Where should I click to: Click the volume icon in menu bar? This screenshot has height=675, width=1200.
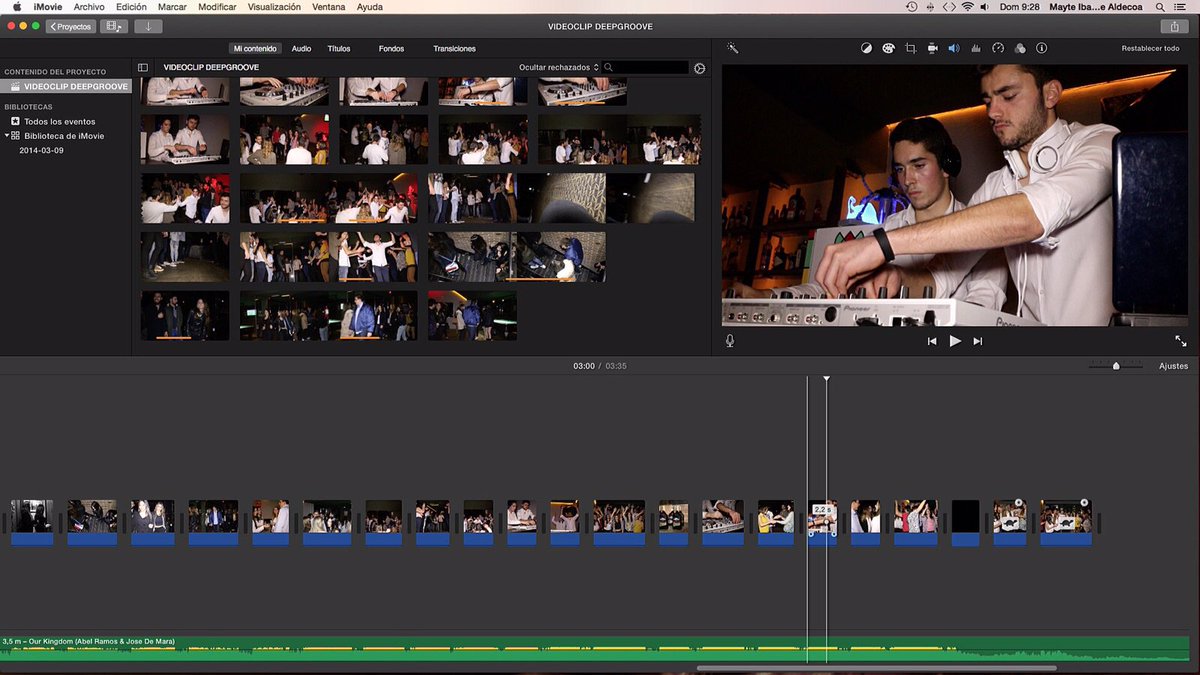pos(985,7)
